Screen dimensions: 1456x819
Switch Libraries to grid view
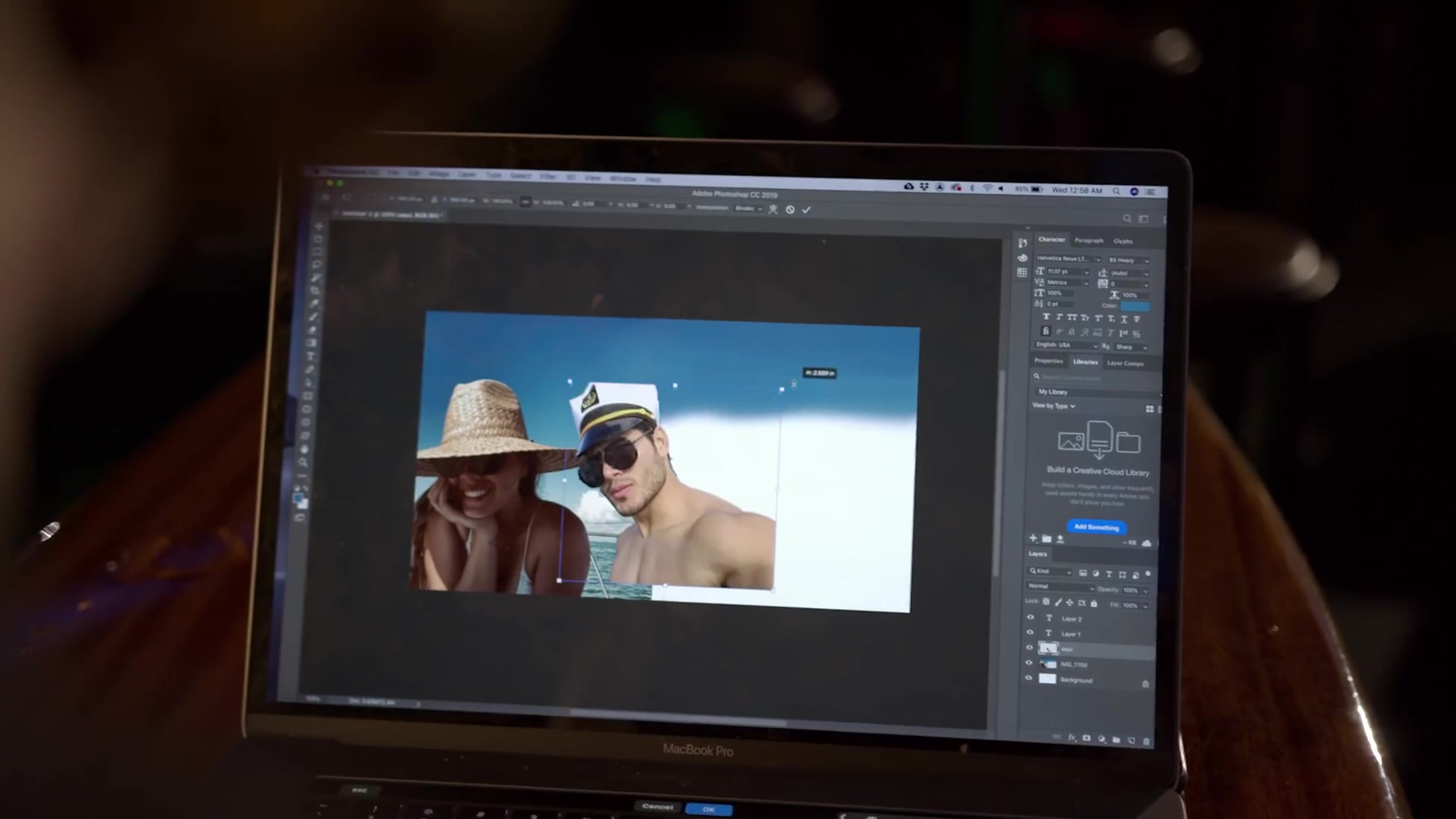click(x=1150, y=409)
